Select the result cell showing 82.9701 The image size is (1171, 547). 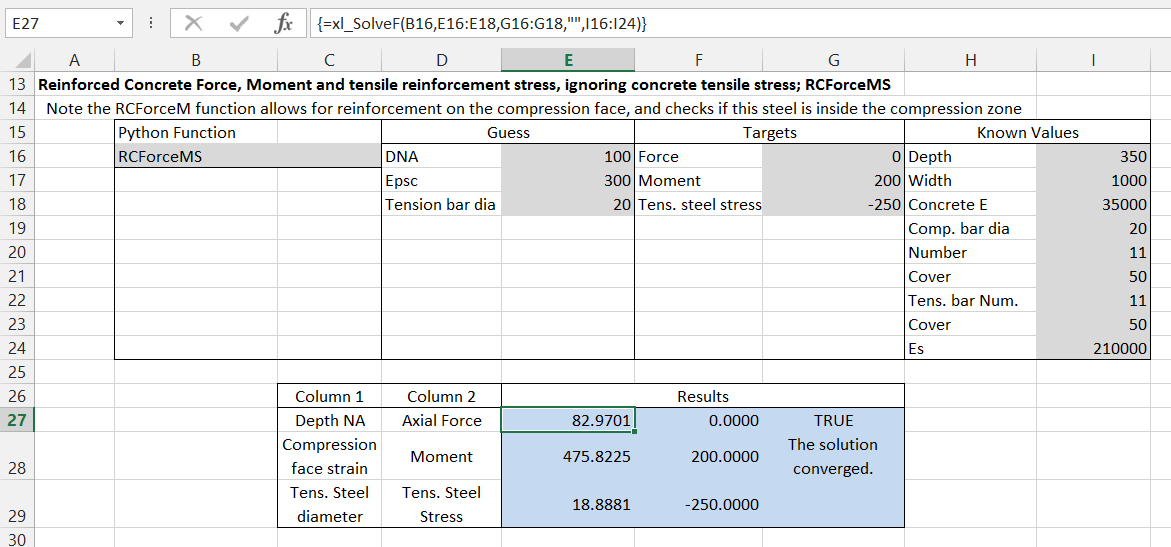(567, 420)
